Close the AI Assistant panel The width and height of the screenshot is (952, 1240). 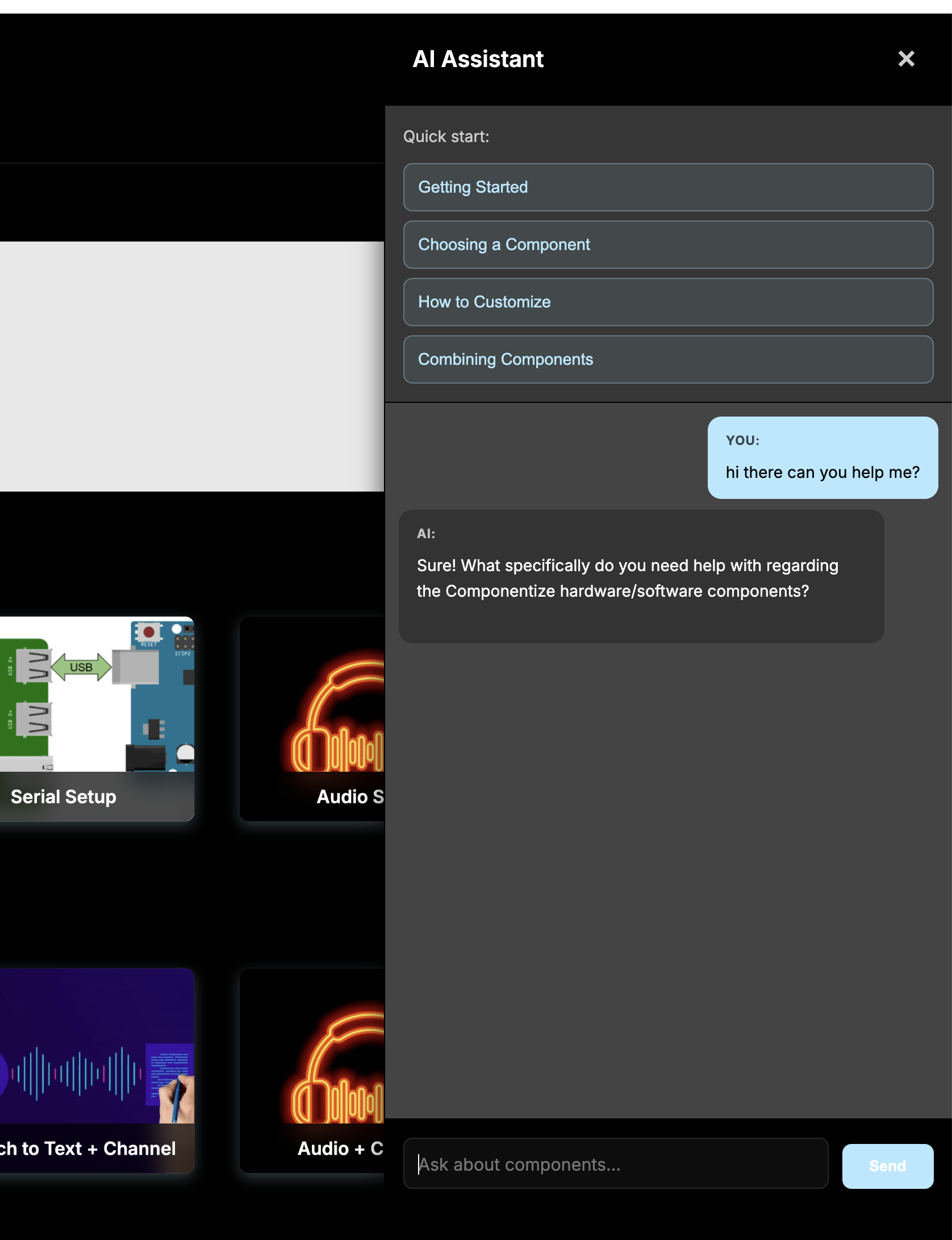906,59
